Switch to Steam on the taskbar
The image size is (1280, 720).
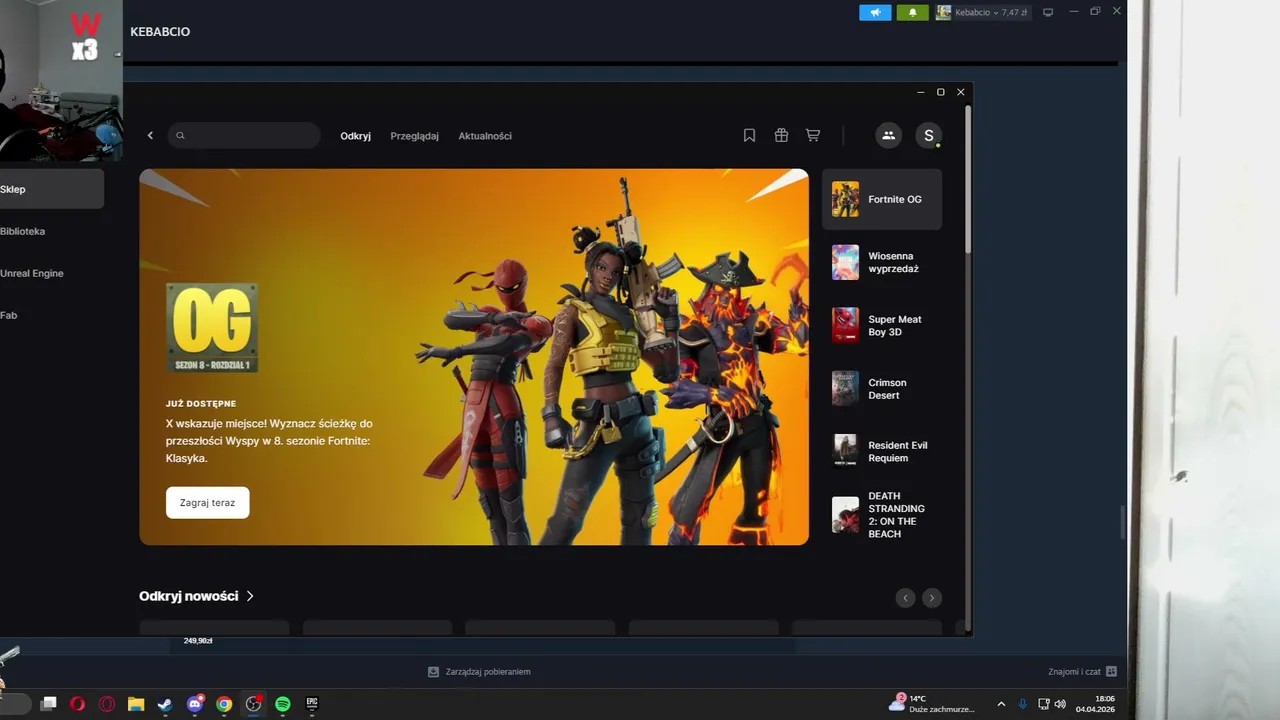[165, 704]
